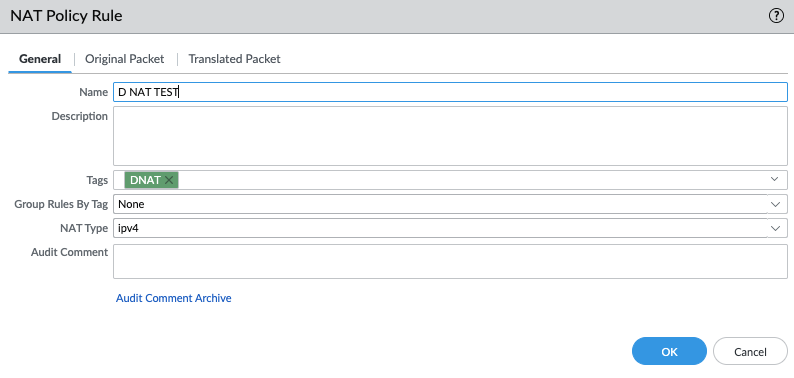The width and height of the screenshot is (794, 378).
Task: Click inside the Name input field
Action: pyautogui.click(x=450, y=92)
